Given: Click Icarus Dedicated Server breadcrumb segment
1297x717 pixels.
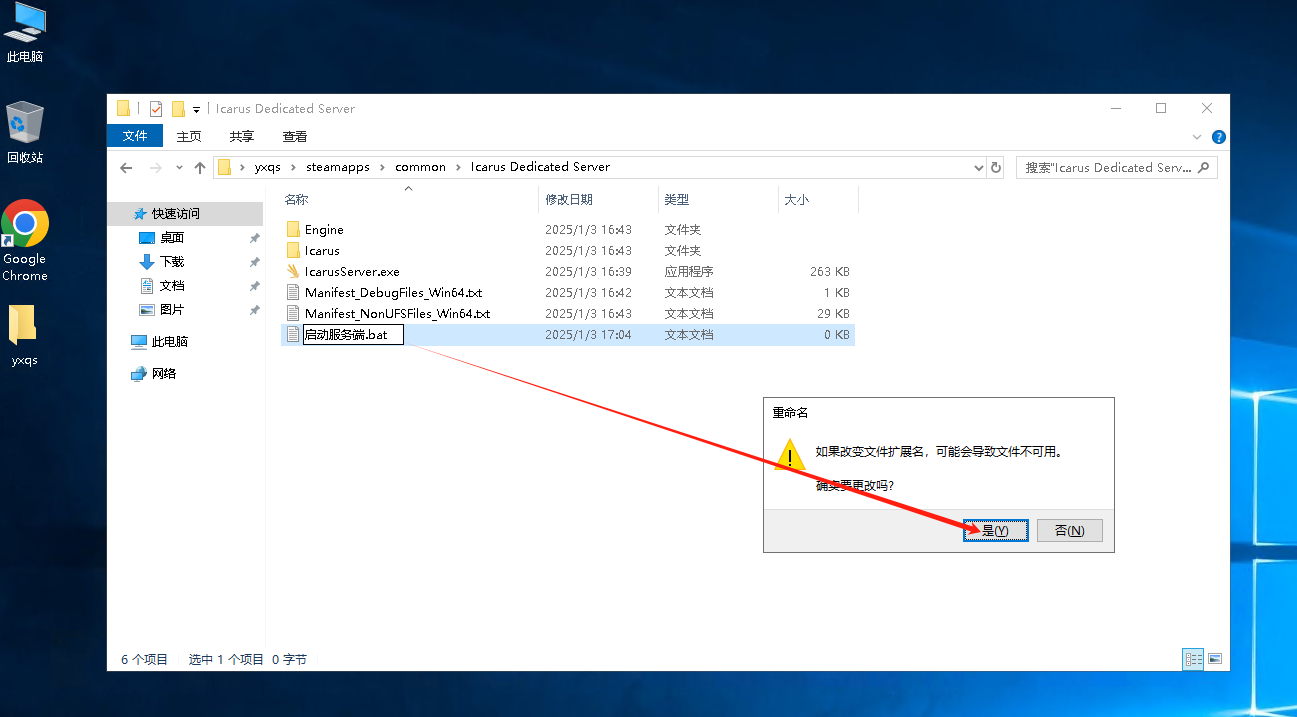Looking at the screenshot, I should tap(540, 167).
